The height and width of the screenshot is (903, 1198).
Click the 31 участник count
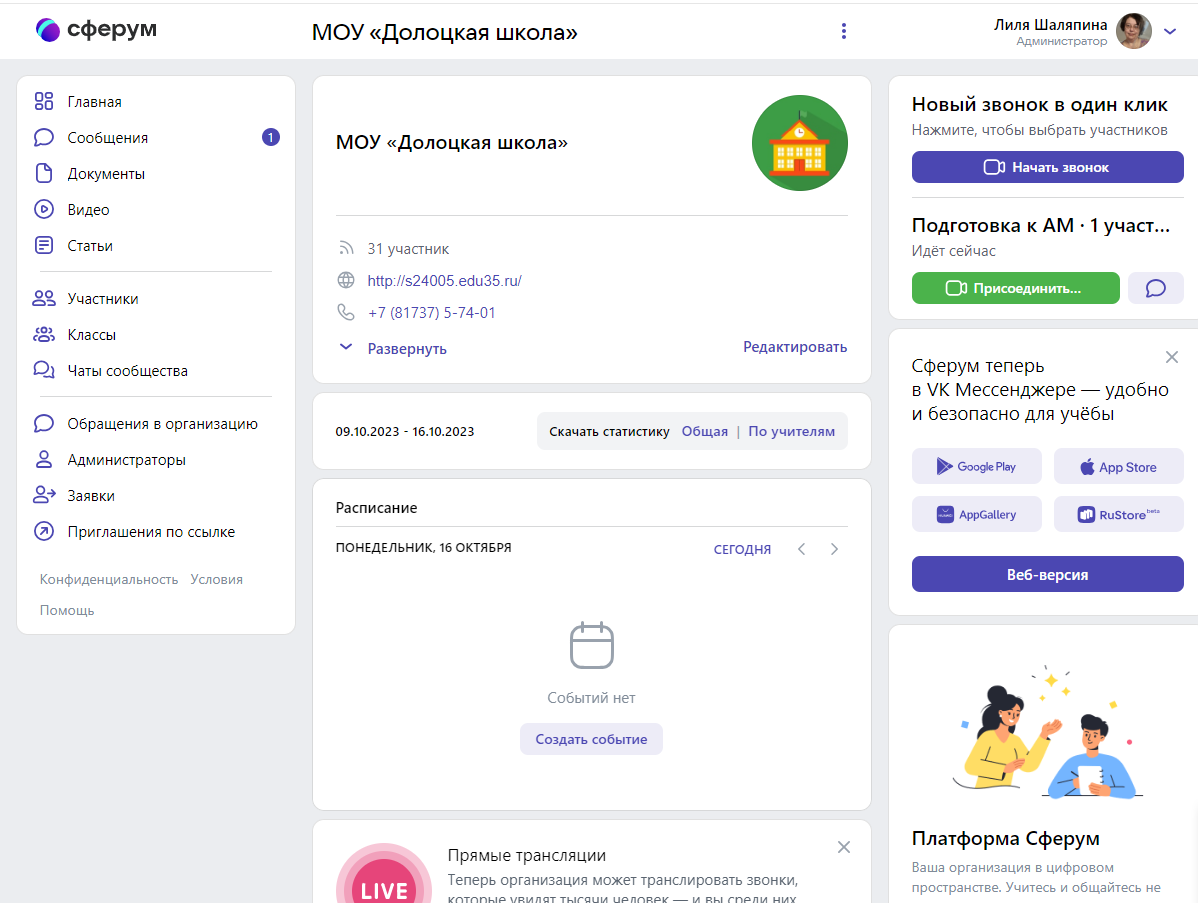pyautogui.click(x=408, y=249)
